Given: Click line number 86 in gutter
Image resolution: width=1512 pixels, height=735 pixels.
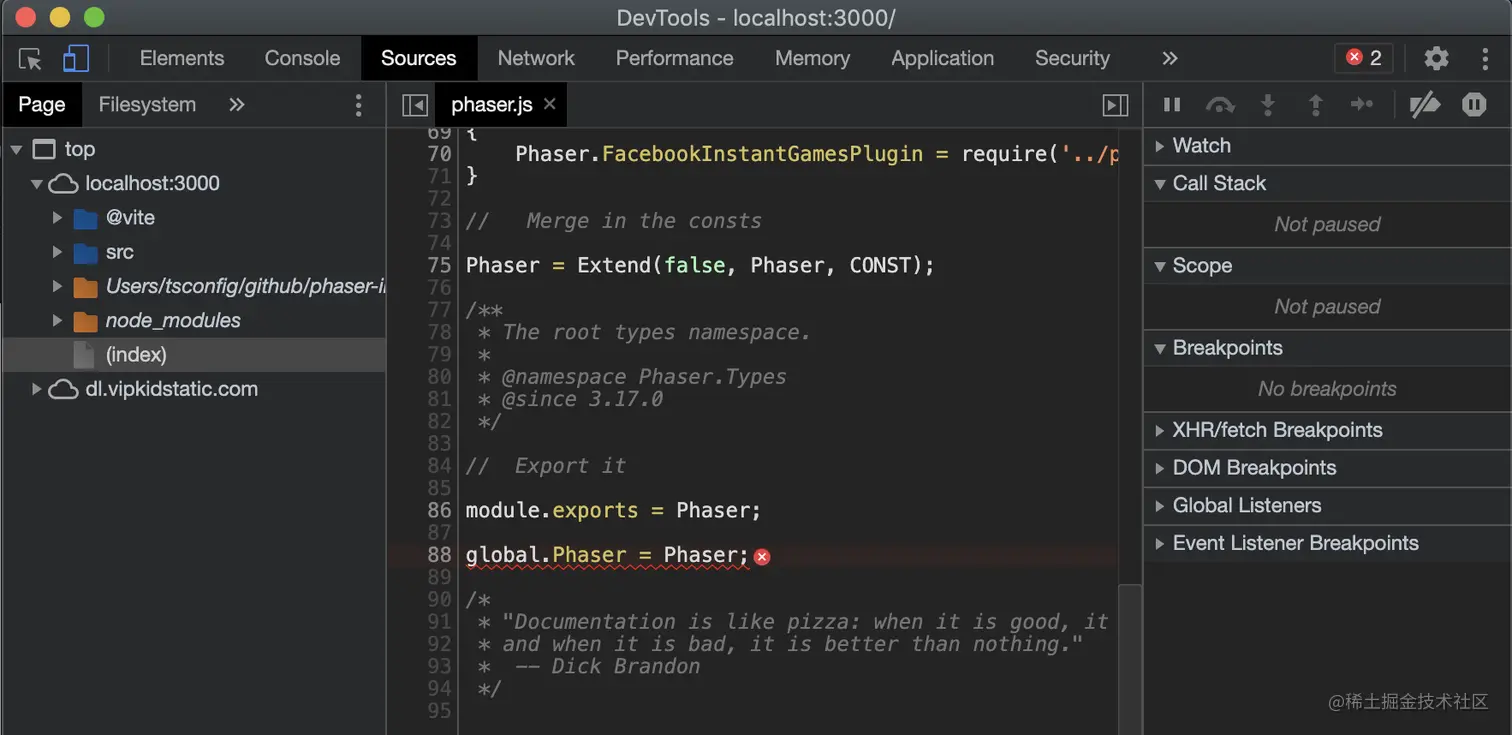Looking at the screenshot, I should click(439, 510).
